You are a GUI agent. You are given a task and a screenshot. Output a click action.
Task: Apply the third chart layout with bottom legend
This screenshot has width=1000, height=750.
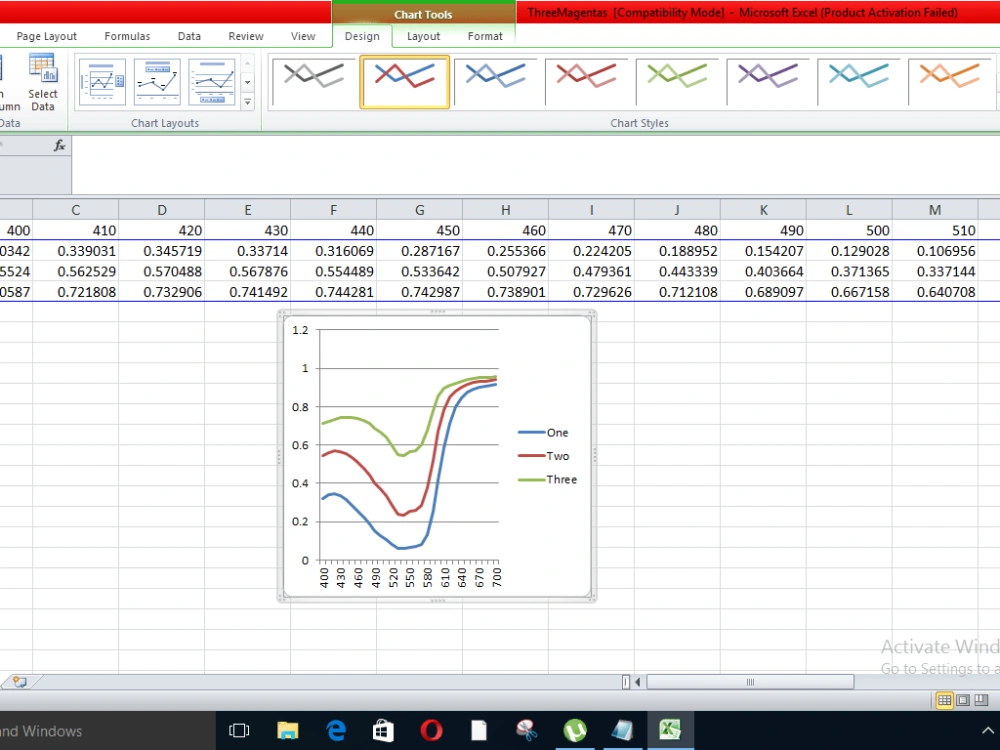click(x=214, y=81)
